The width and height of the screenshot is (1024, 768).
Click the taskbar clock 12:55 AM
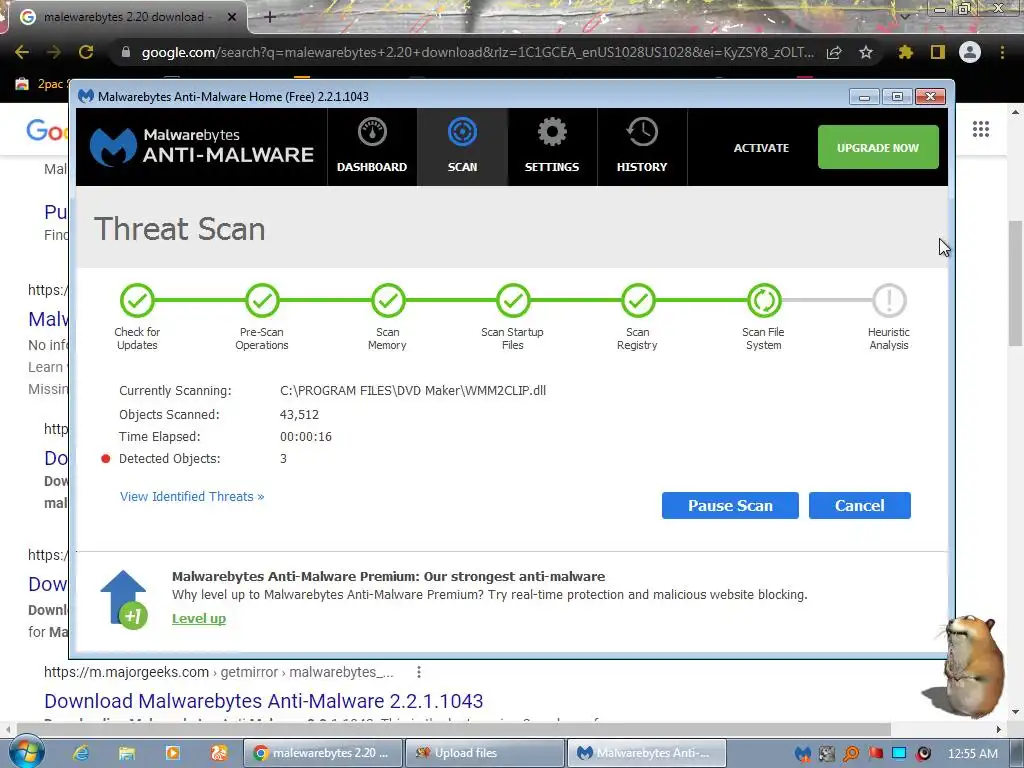coord(972,754)
